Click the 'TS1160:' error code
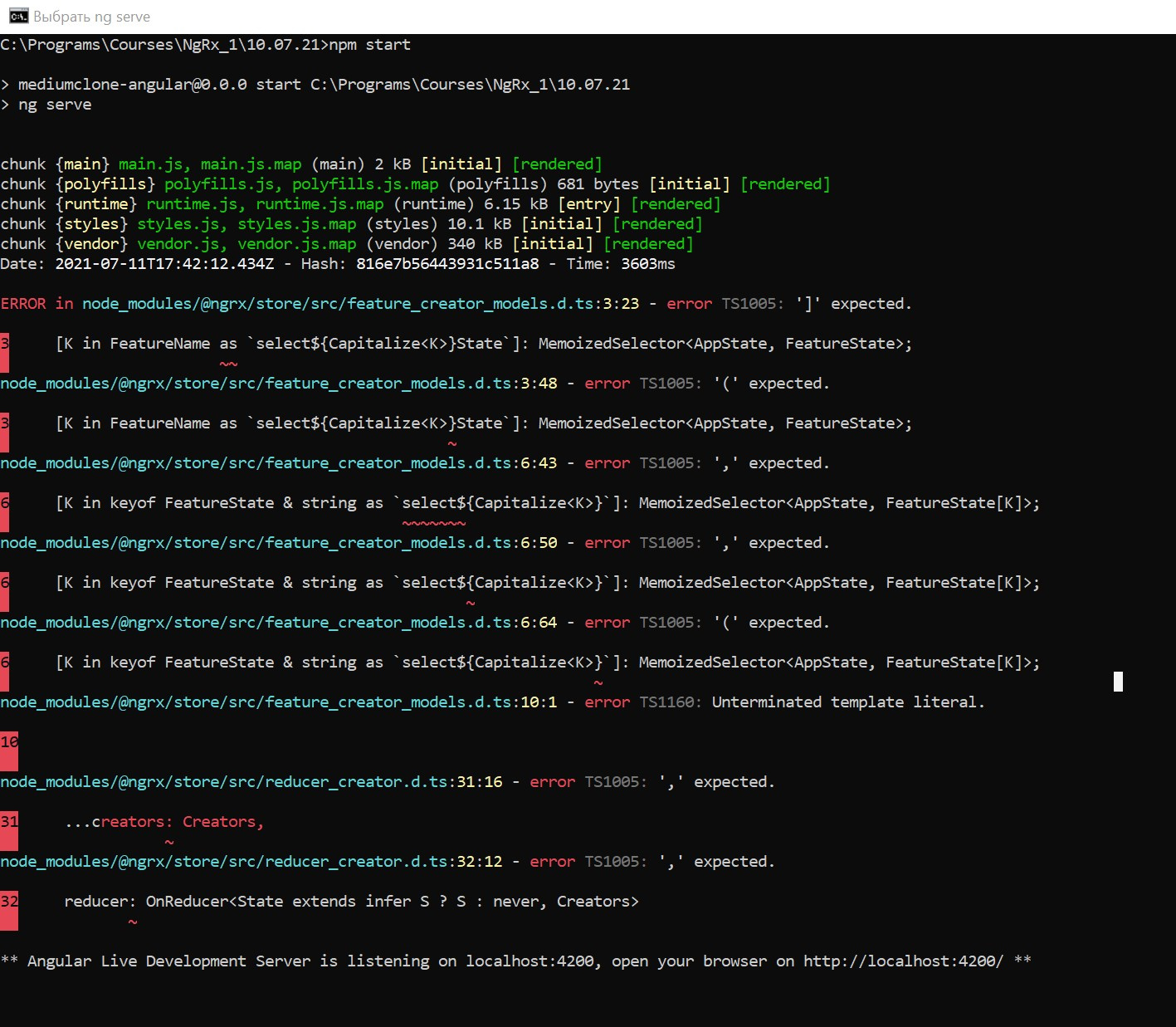 (x=671, y=702)
